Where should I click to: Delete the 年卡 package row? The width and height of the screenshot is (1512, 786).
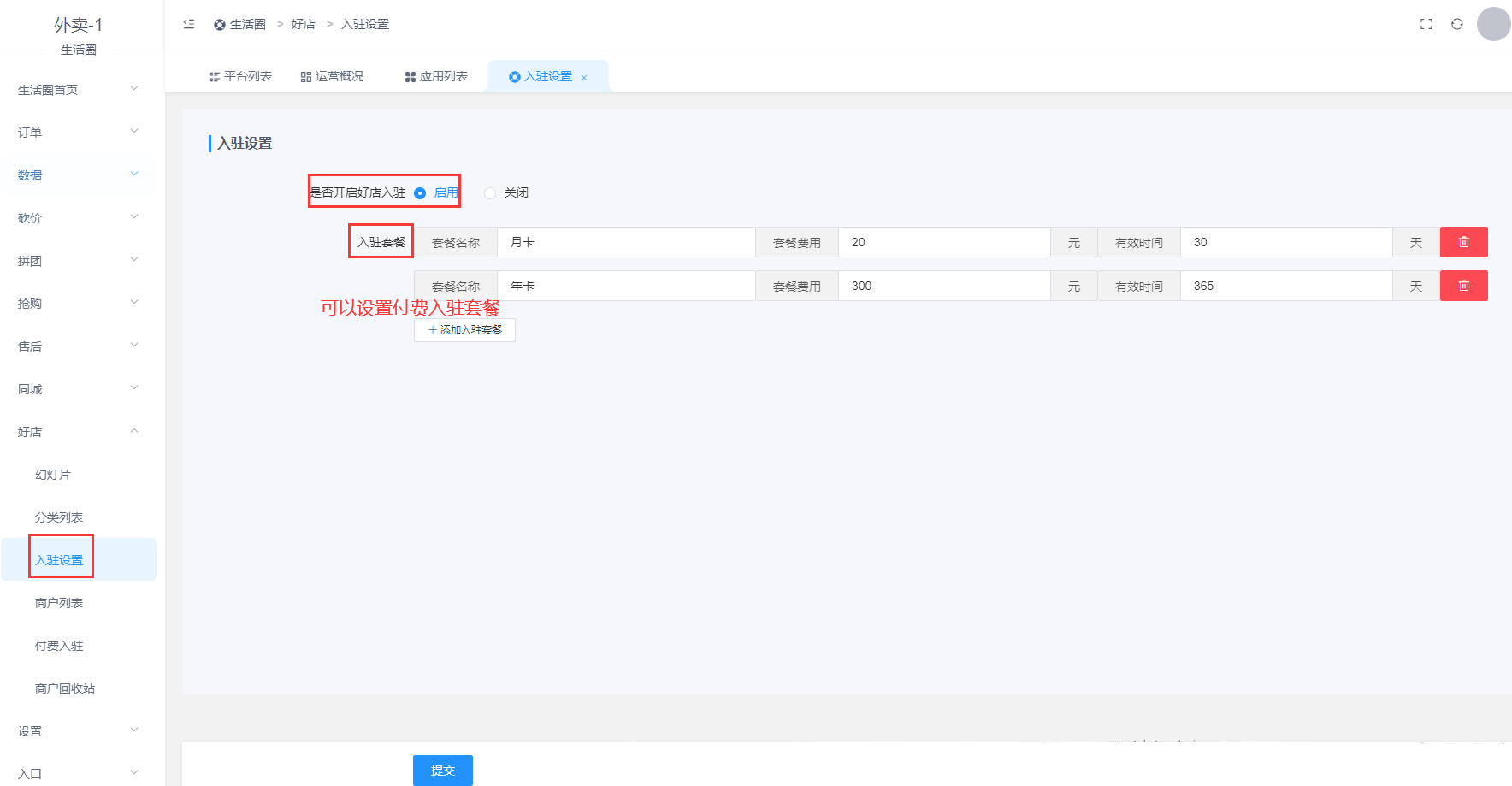1464,286
